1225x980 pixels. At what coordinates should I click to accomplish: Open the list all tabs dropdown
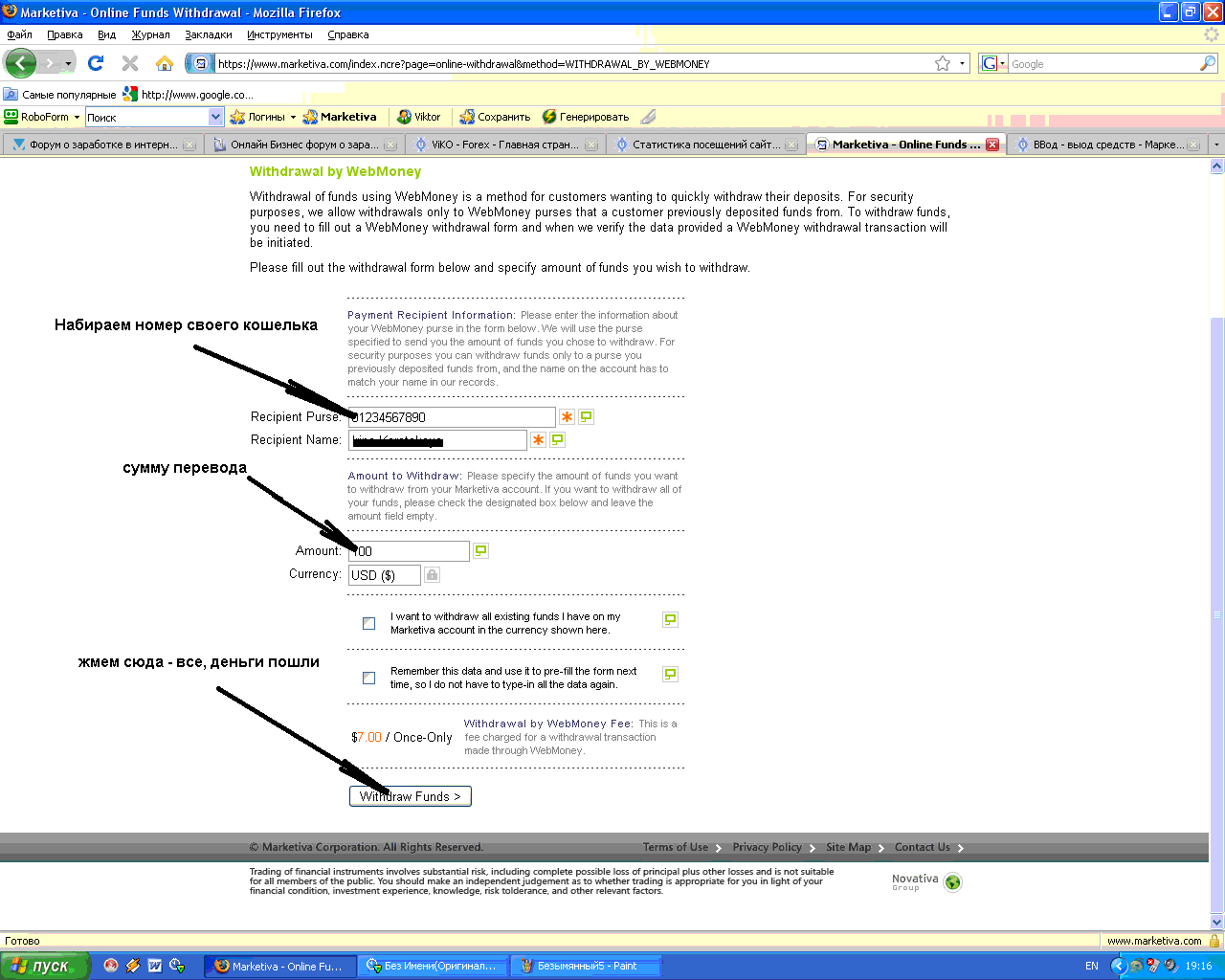click(x=1216, y=145)
